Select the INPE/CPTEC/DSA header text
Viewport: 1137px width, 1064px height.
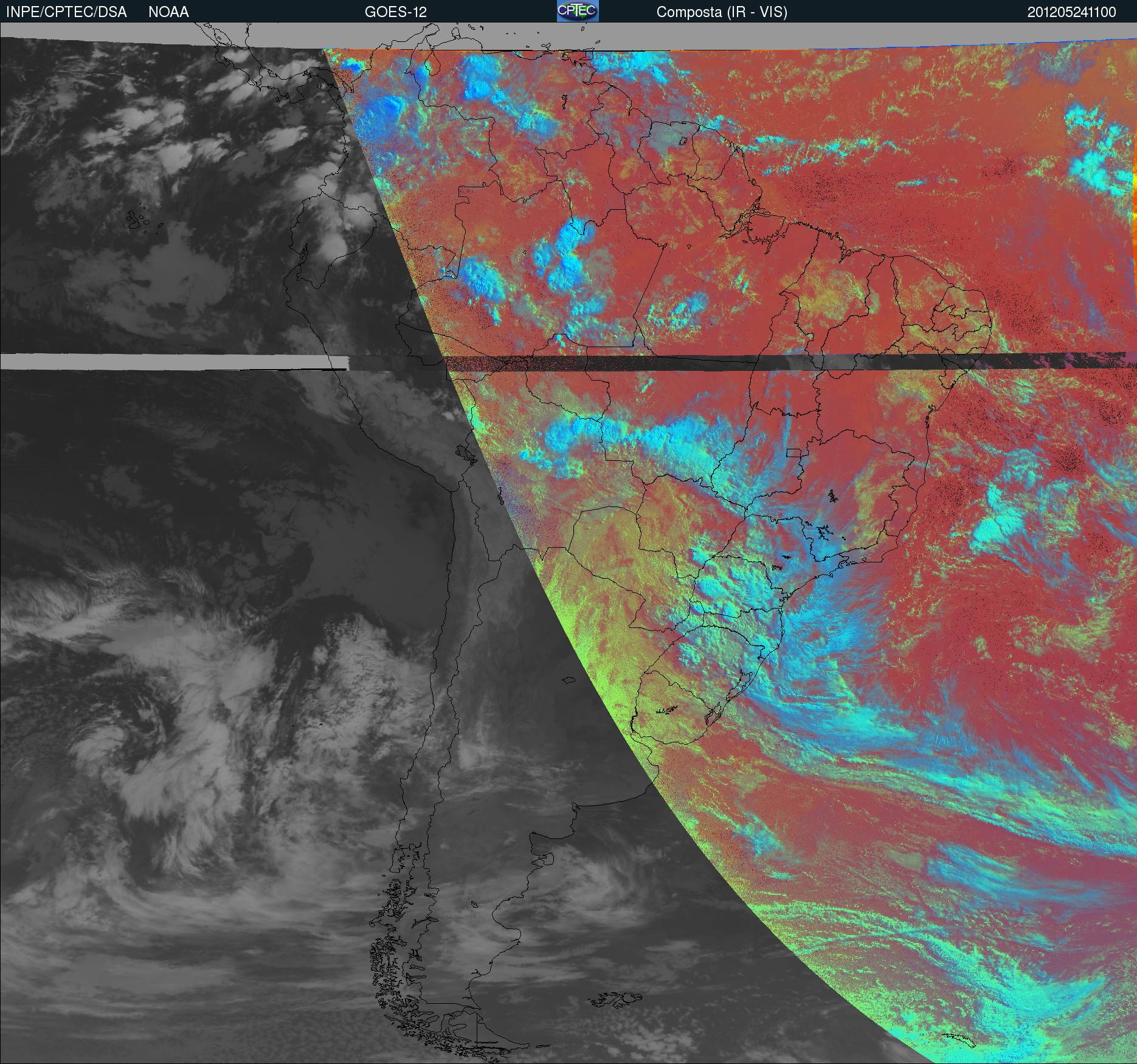pos(67,12)
